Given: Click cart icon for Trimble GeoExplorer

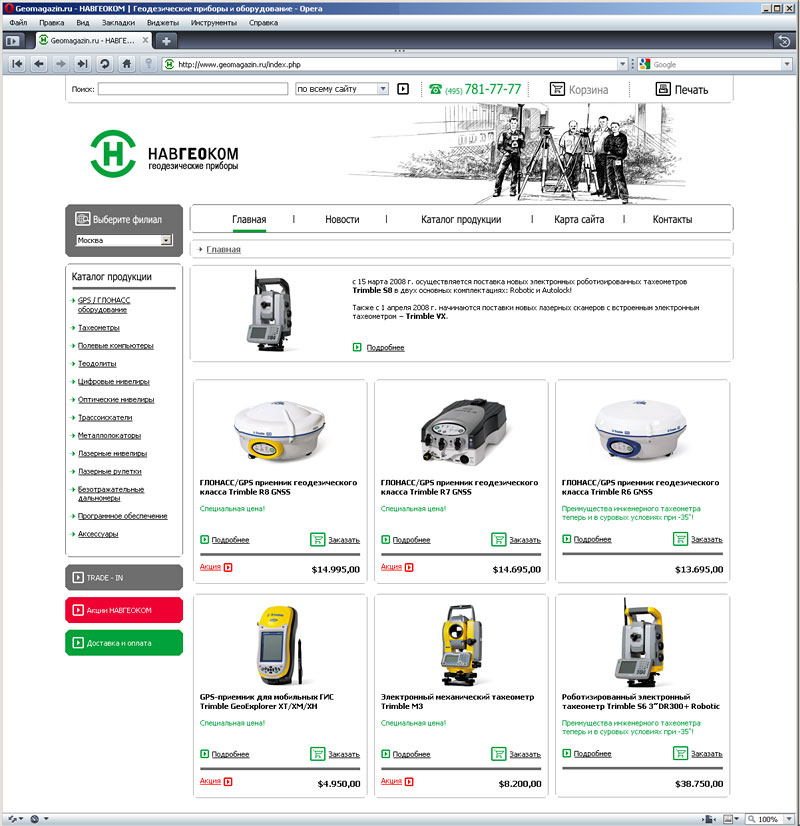Looking at the screenshot, I should 318,754.
